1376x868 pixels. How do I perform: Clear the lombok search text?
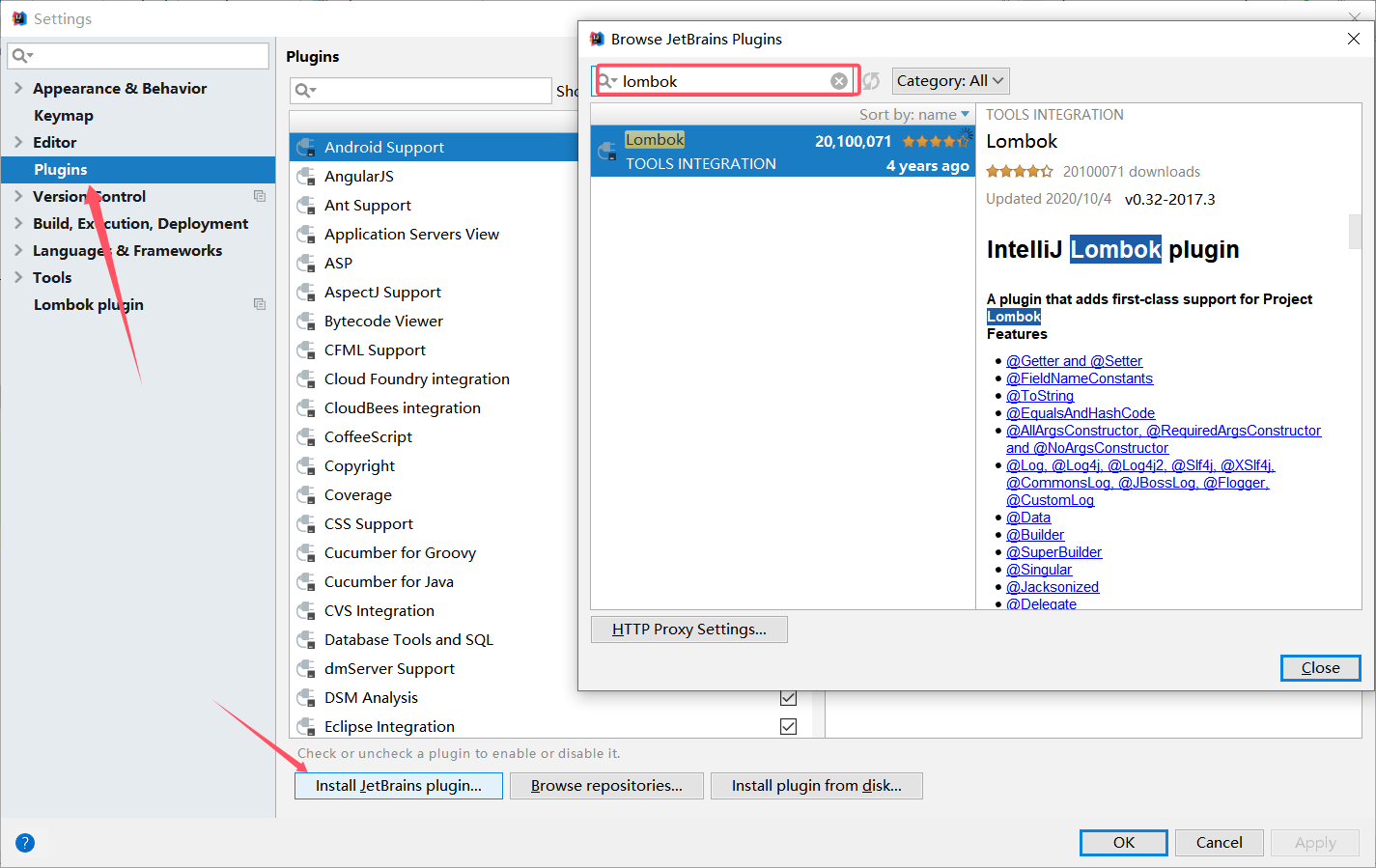click(839, 81)
